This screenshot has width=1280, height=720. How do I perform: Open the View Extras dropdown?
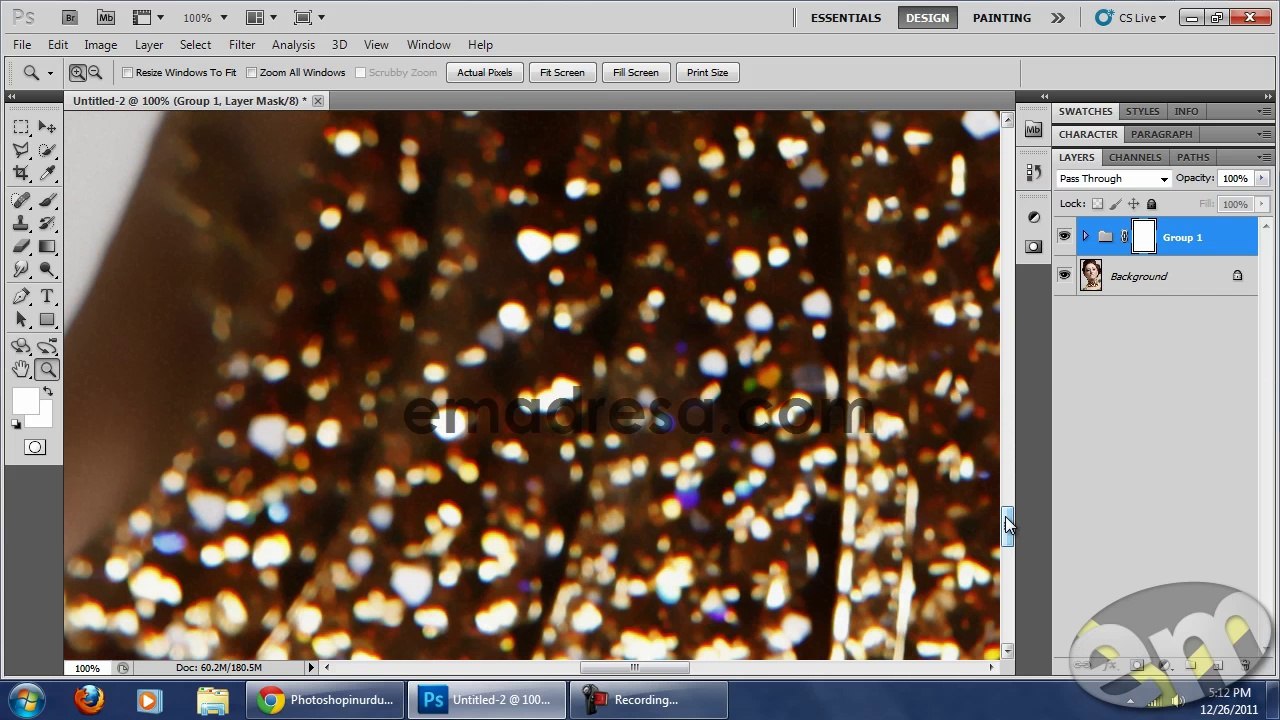click(148, 17)
